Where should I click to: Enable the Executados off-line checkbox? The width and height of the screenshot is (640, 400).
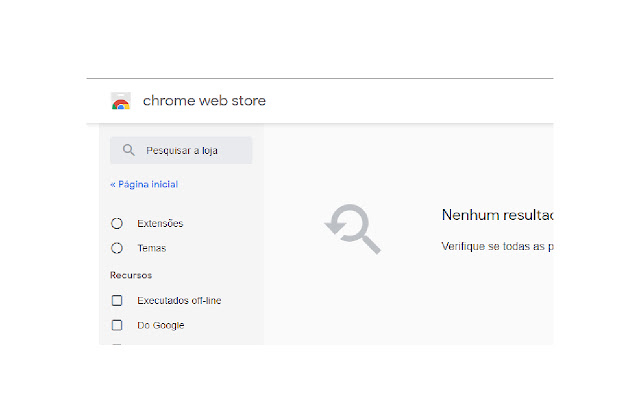(x=117, y=300)
